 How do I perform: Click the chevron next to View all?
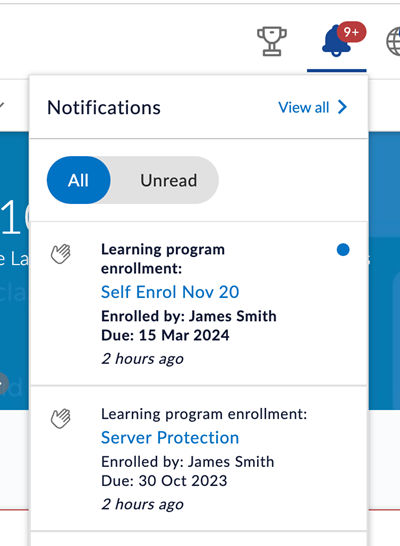343,107
